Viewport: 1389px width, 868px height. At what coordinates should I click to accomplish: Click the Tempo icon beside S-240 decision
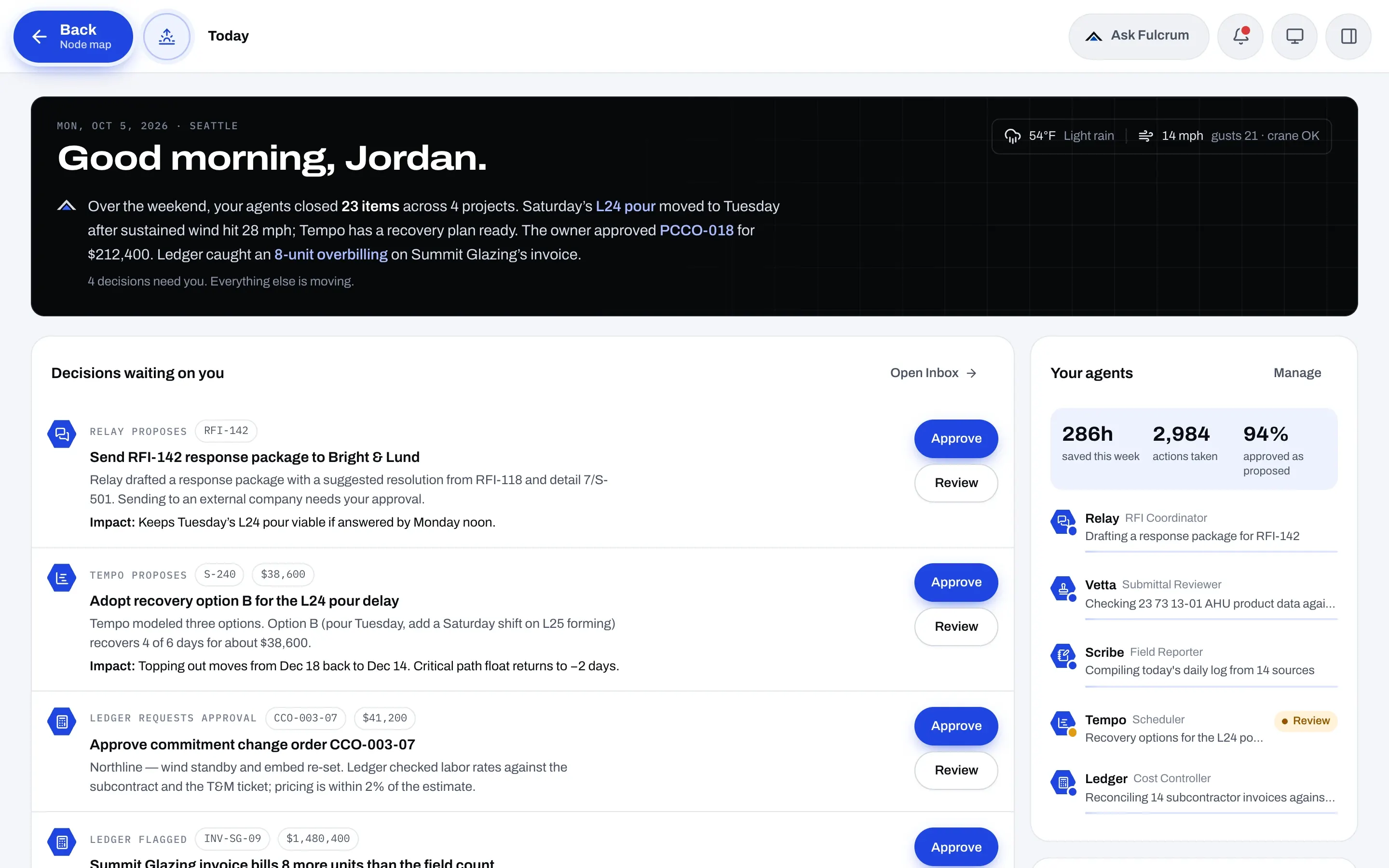(x=62, y=578)
